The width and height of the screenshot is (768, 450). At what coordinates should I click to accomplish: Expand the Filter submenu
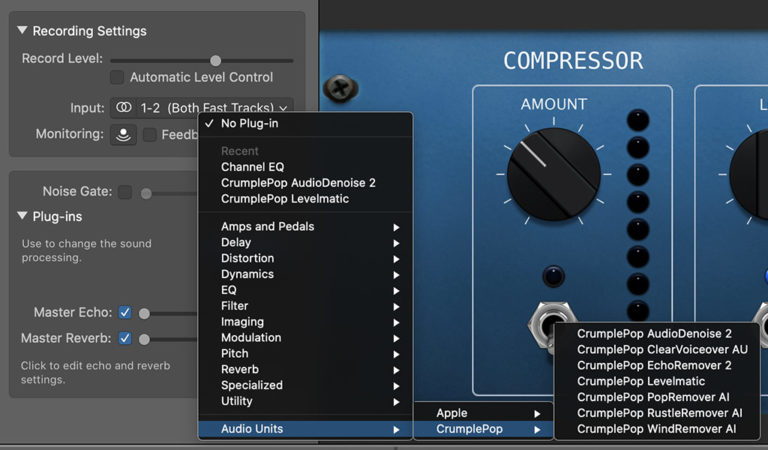(306, 306)
